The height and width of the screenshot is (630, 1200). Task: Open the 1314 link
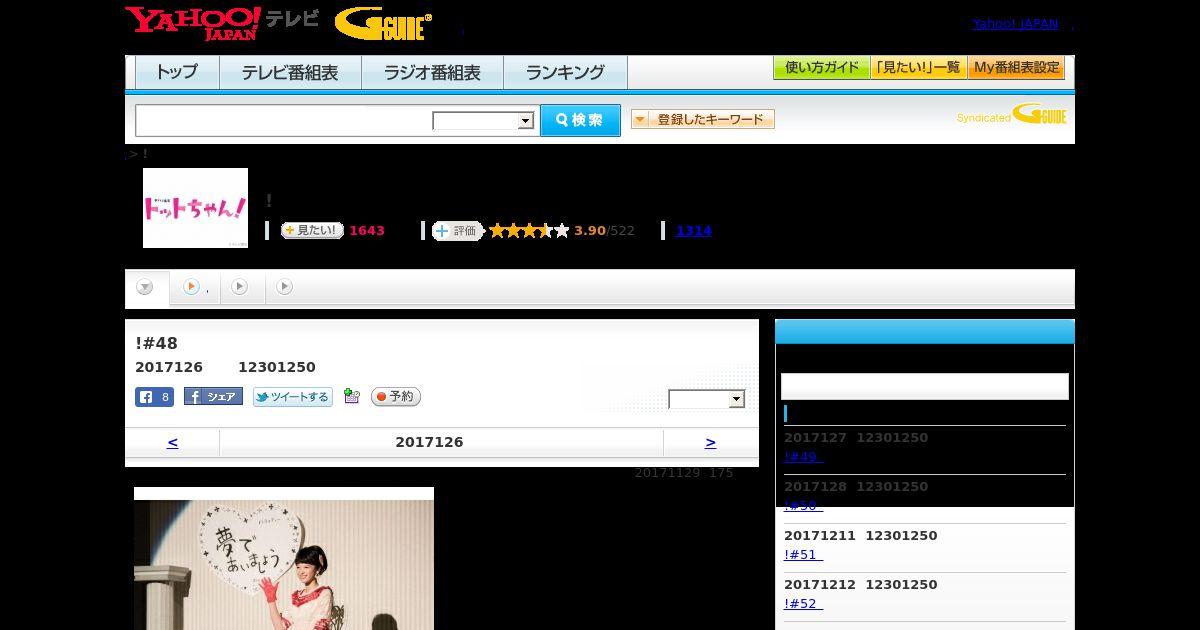click(x=694, y=231)
